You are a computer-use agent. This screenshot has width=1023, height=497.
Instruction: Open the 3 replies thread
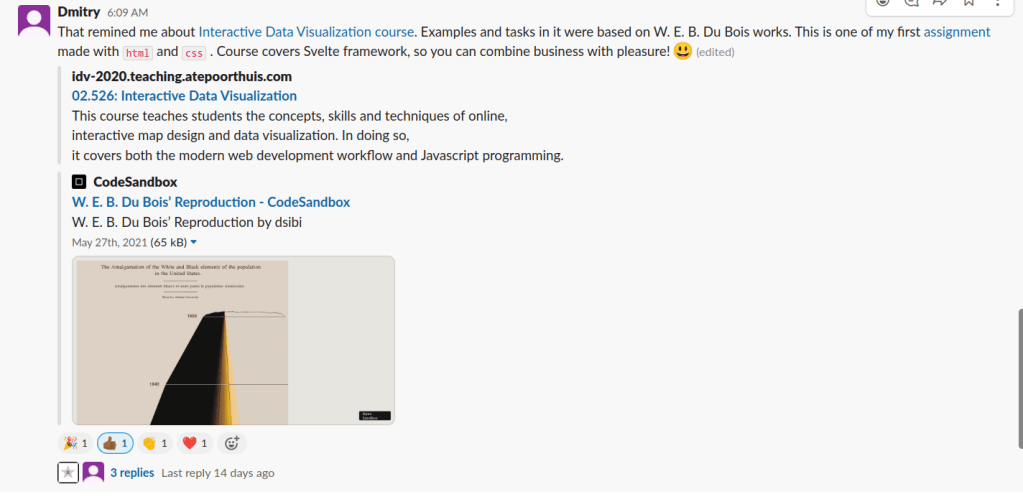[132, 473]
